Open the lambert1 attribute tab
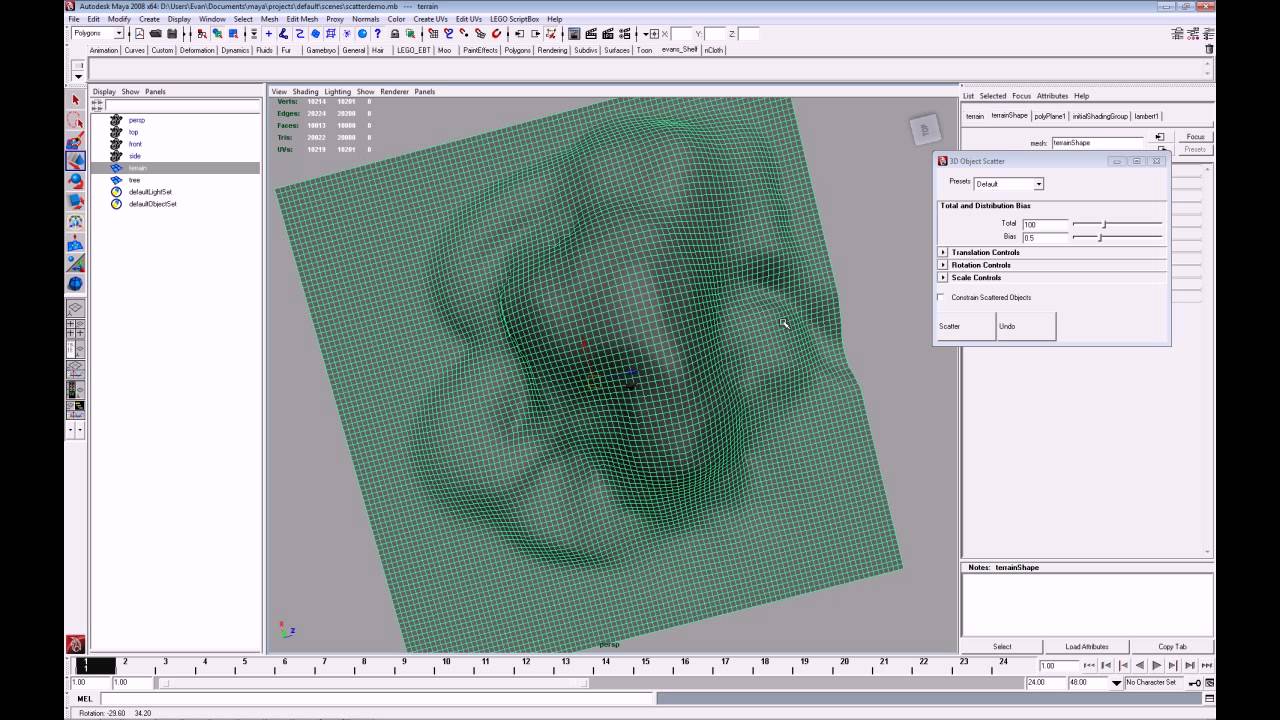Screen dimensions: 1280x720 point(1146,116)
